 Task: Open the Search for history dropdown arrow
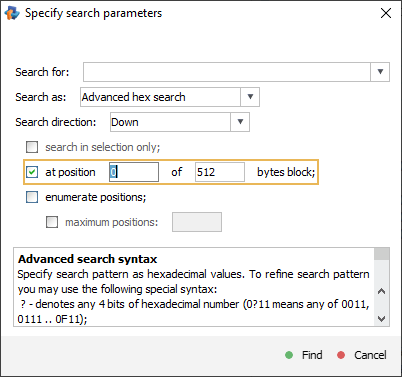380,72
